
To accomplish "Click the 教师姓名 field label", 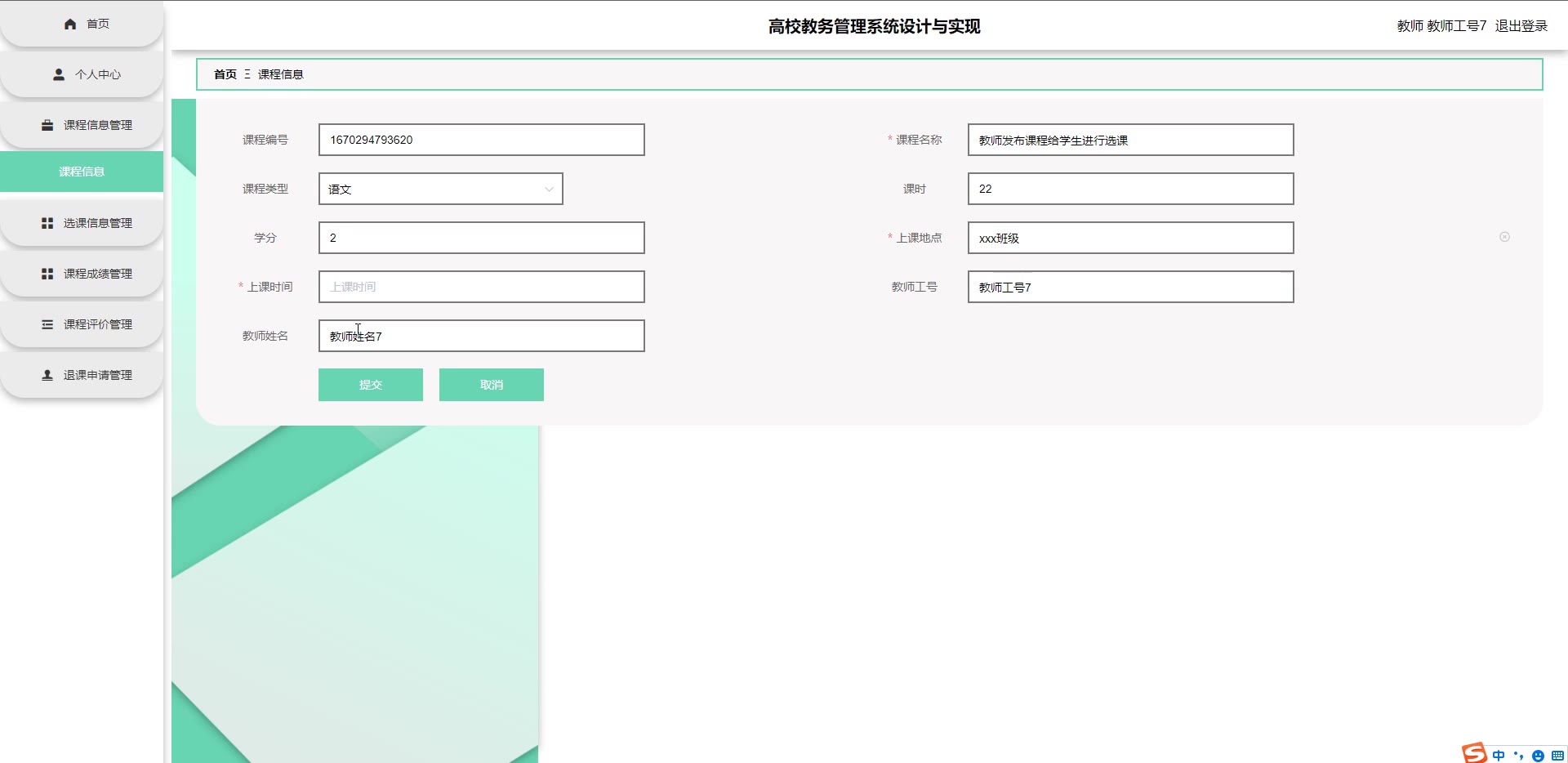I will pyautogui.click(x=265, y=336).
